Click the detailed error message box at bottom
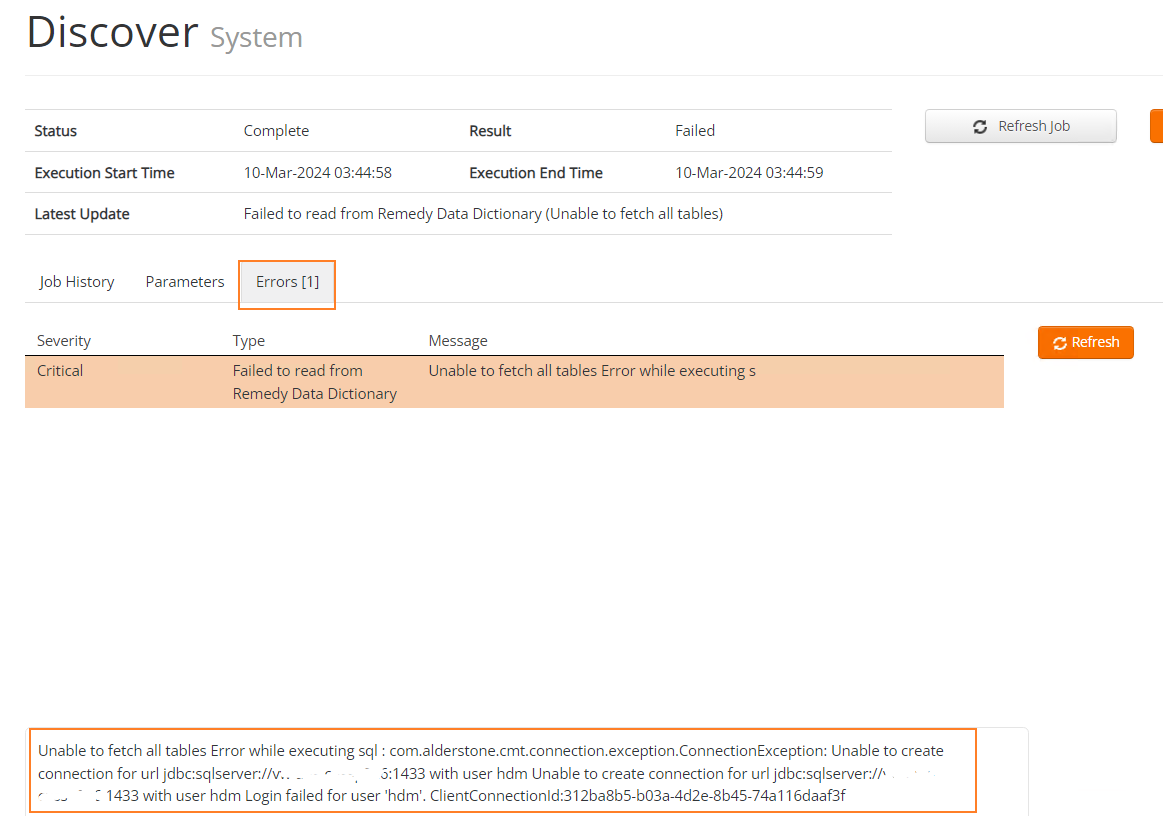The width and height of the screenshot is (1163, 816). [503, 771]
